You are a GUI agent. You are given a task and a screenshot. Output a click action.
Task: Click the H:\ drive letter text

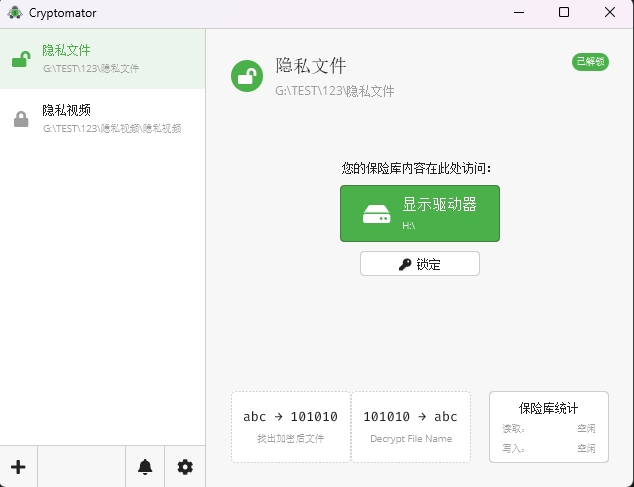[x=408, y=226]
